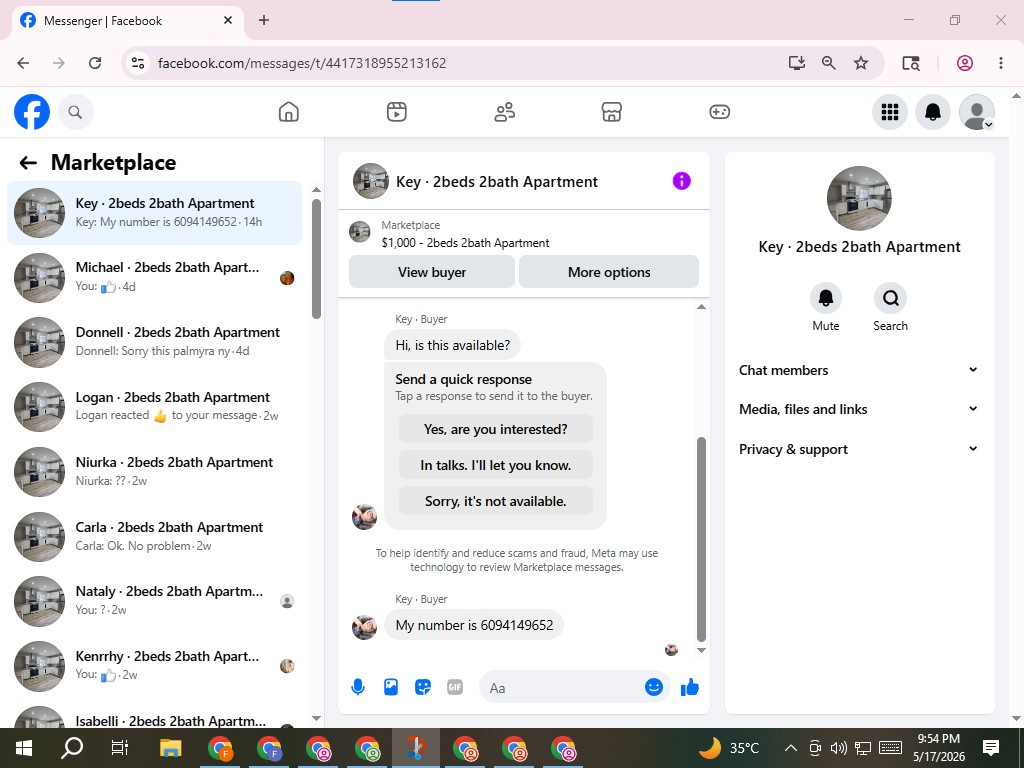Show hidden system tray icons
The width and height of the screenshot is (1024, 768).
pyautogui.click(x=790, y=748)
